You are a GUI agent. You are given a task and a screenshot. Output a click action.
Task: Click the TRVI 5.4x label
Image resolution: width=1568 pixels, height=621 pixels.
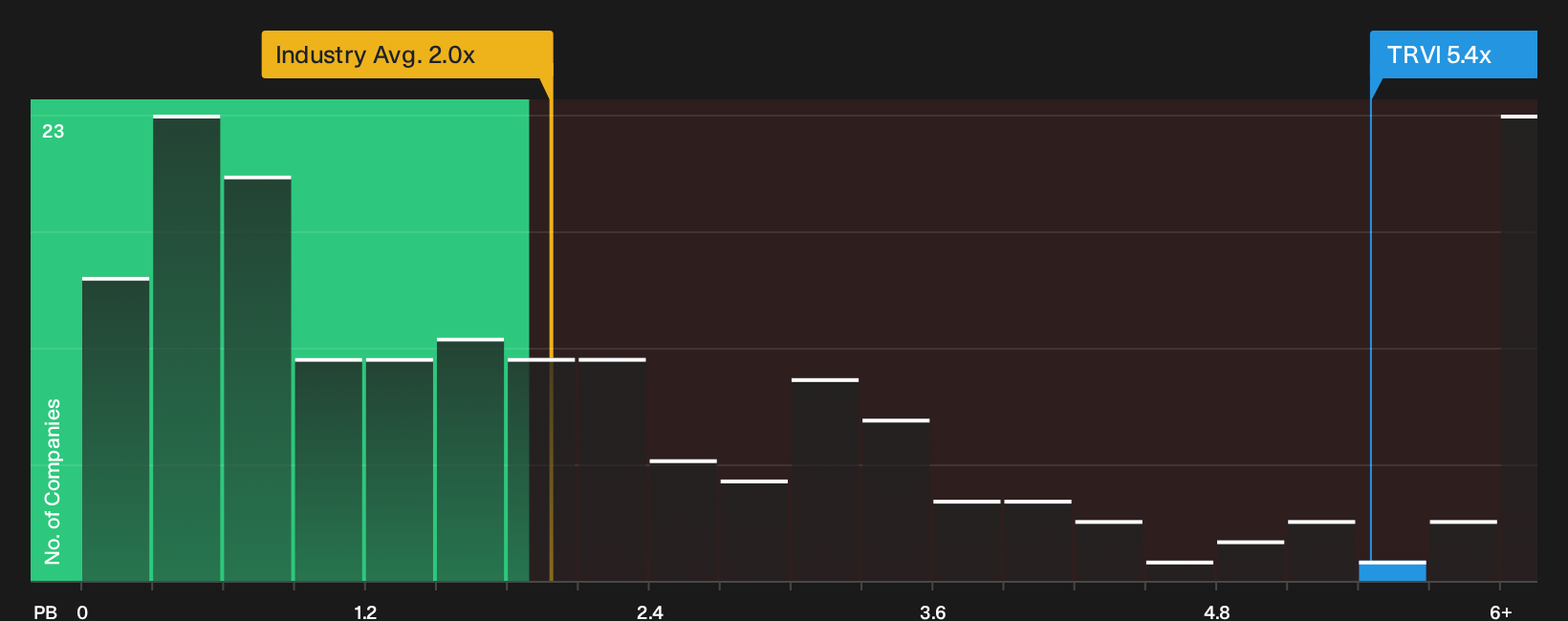1439,54
